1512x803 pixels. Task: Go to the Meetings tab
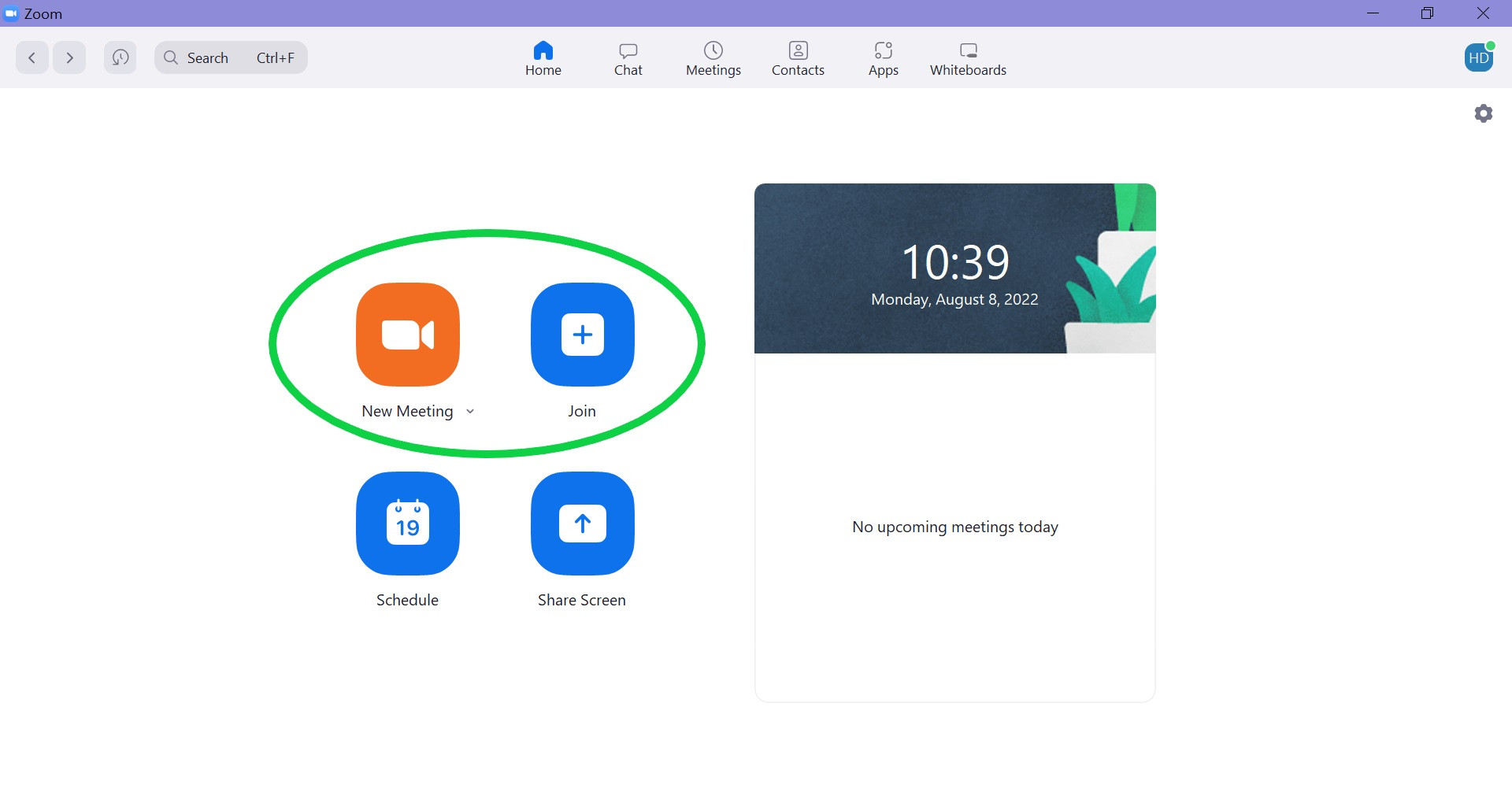713,59
